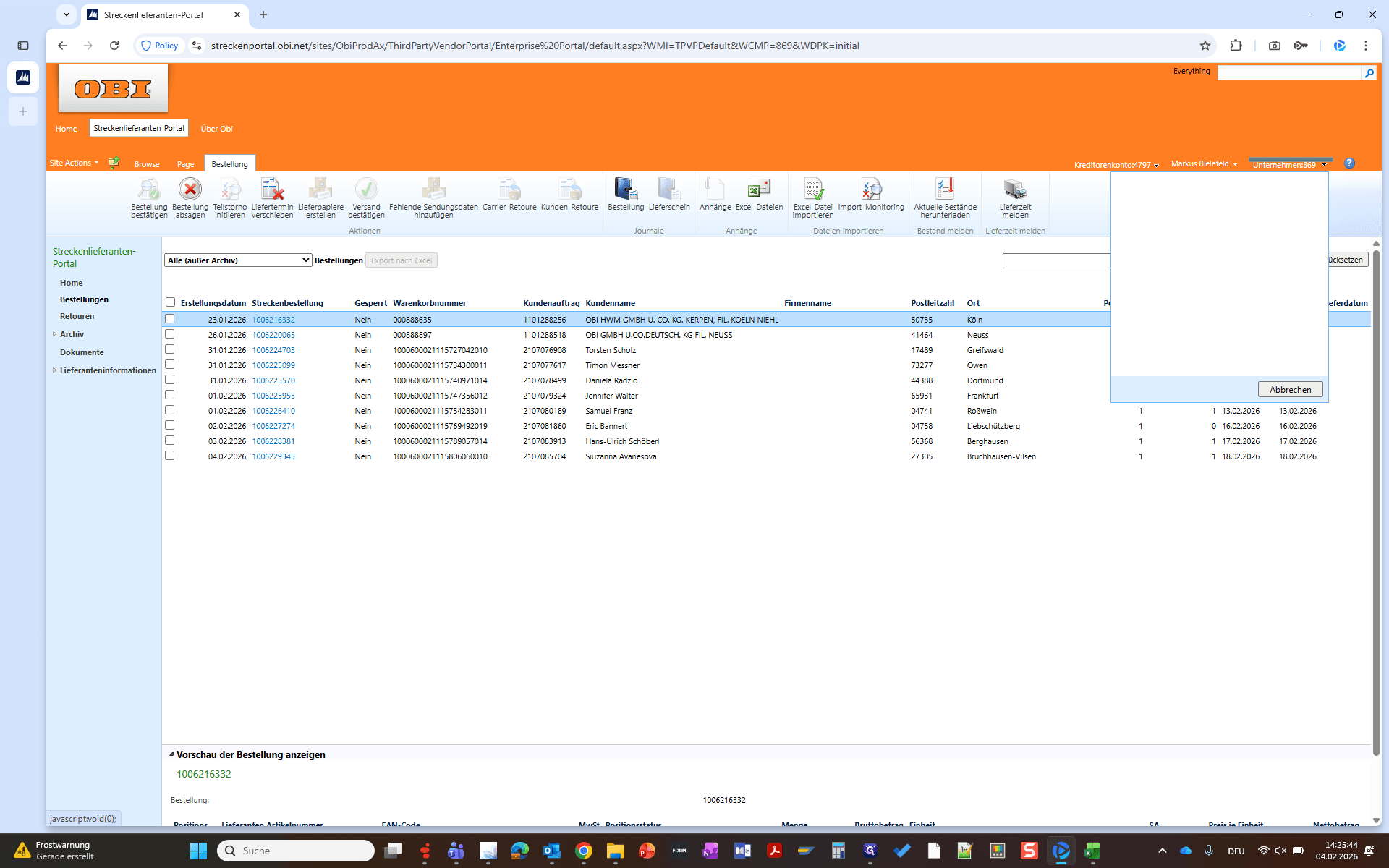
Task: Click the browser reload icon
Action: (114, 46)
